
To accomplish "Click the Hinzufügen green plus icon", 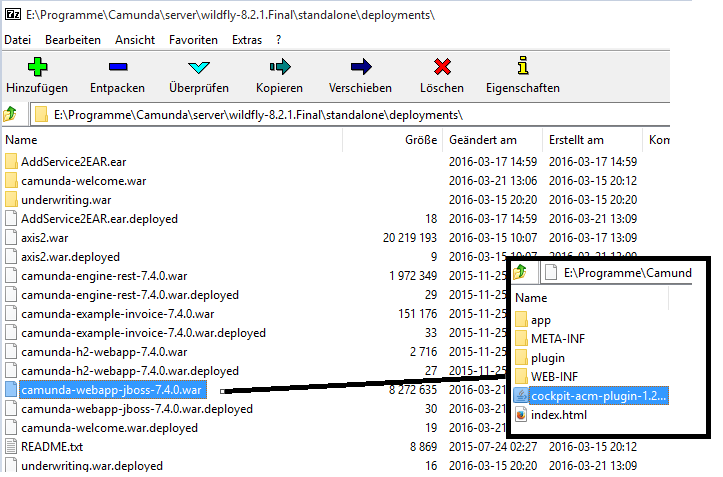I will (x=37, y=67).
